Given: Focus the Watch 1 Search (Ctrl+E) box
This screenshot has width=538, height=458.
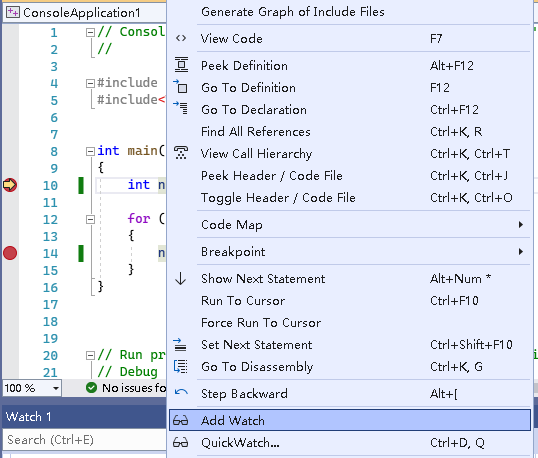Looking at the screenshot, I should pyautogui.click(x=84, y=440).
